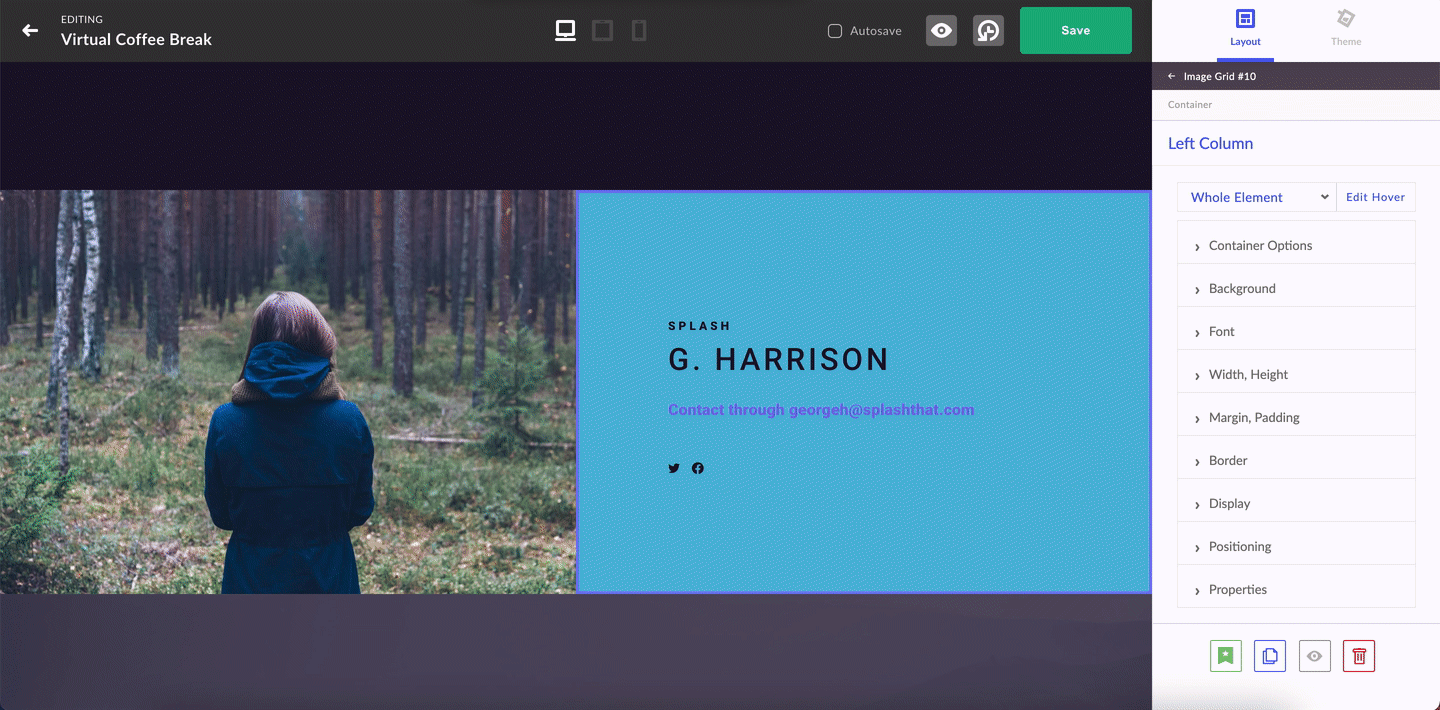1440x710 pixels.
Task: Expand the Display section
Action: 1297,503
